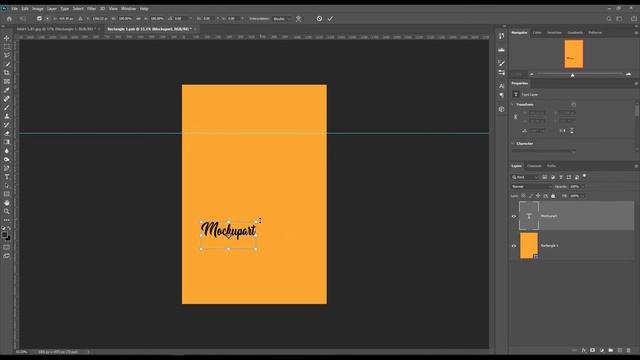The image size is (640, 360).
Task: Hide the Mockupart text layer
Action: point(514,216)
